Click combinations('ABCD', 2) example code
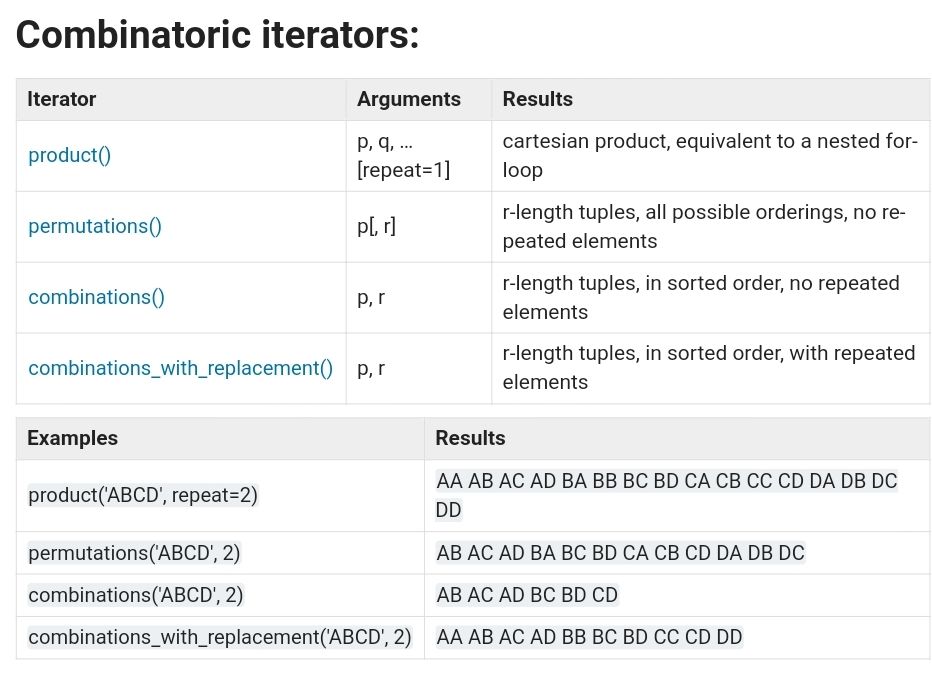 (x=136, y=595)
